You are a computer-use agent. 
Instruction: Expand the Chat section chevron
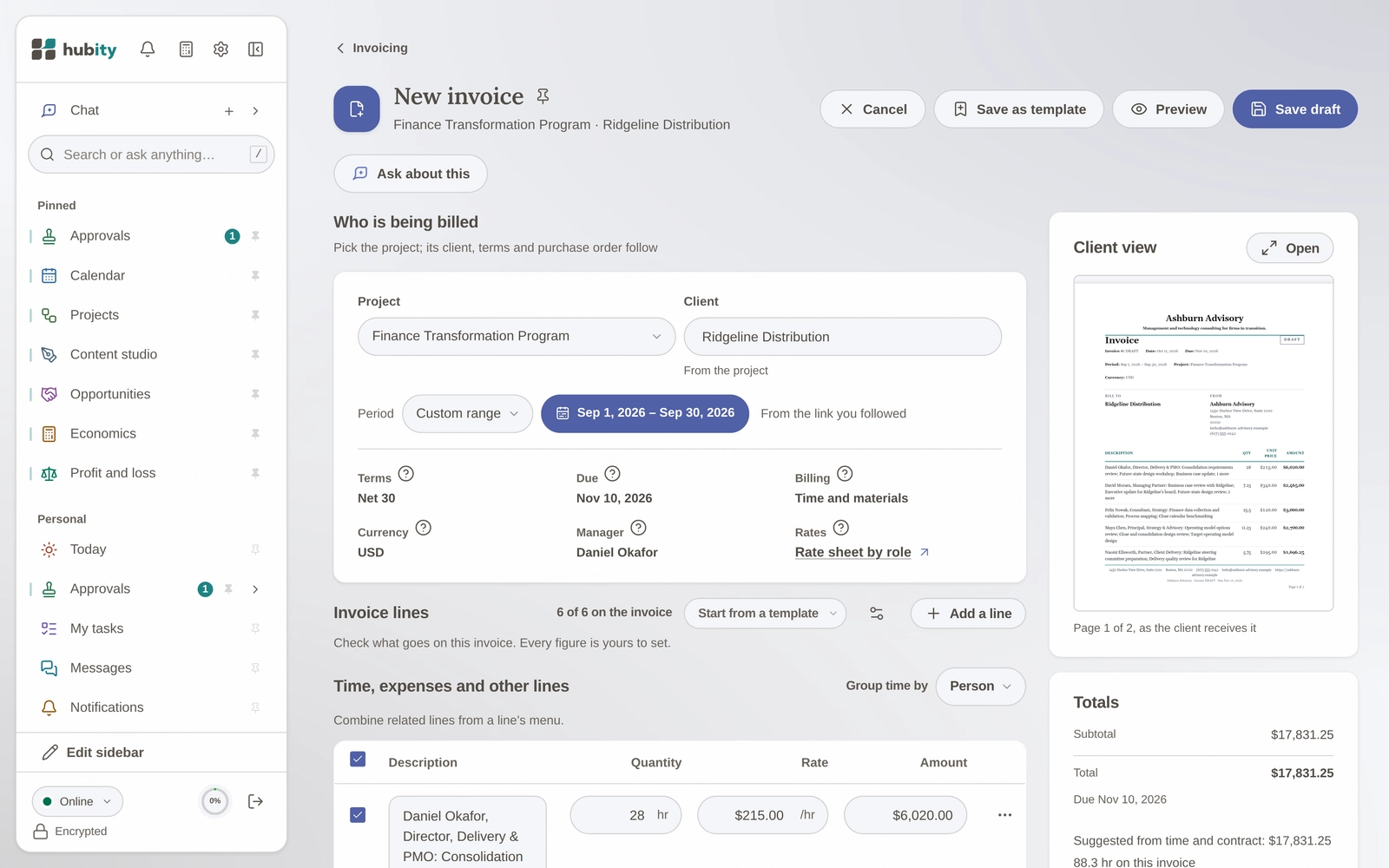(255, 111)
